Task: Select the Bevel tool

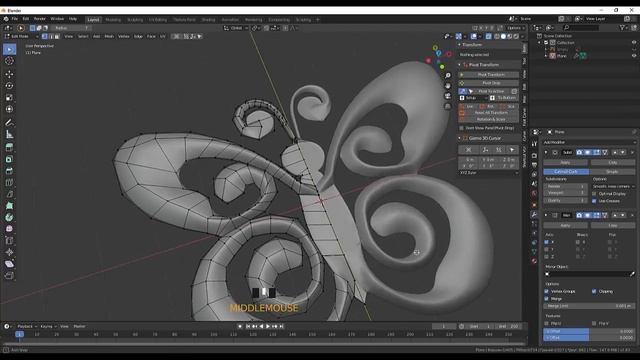Action: 9,171
